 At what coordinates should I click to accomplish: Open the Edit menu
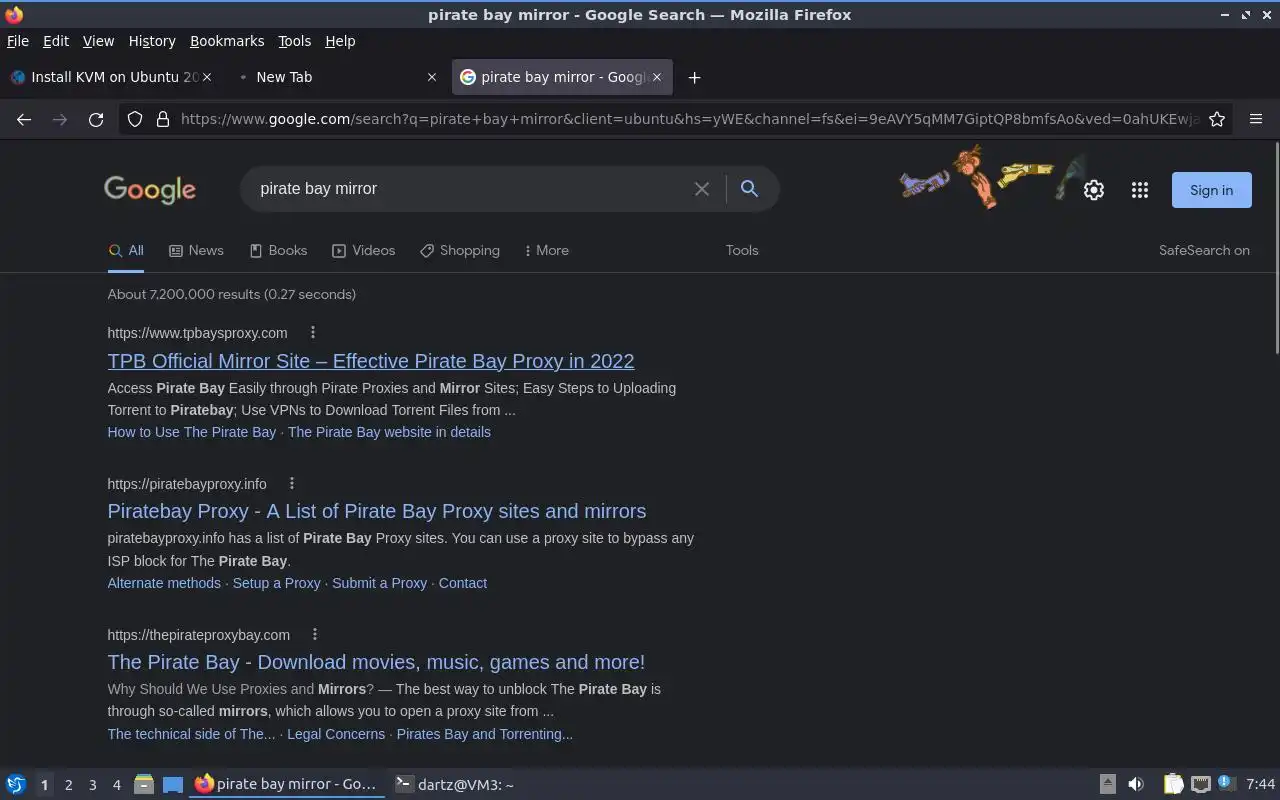coord(56,41)
